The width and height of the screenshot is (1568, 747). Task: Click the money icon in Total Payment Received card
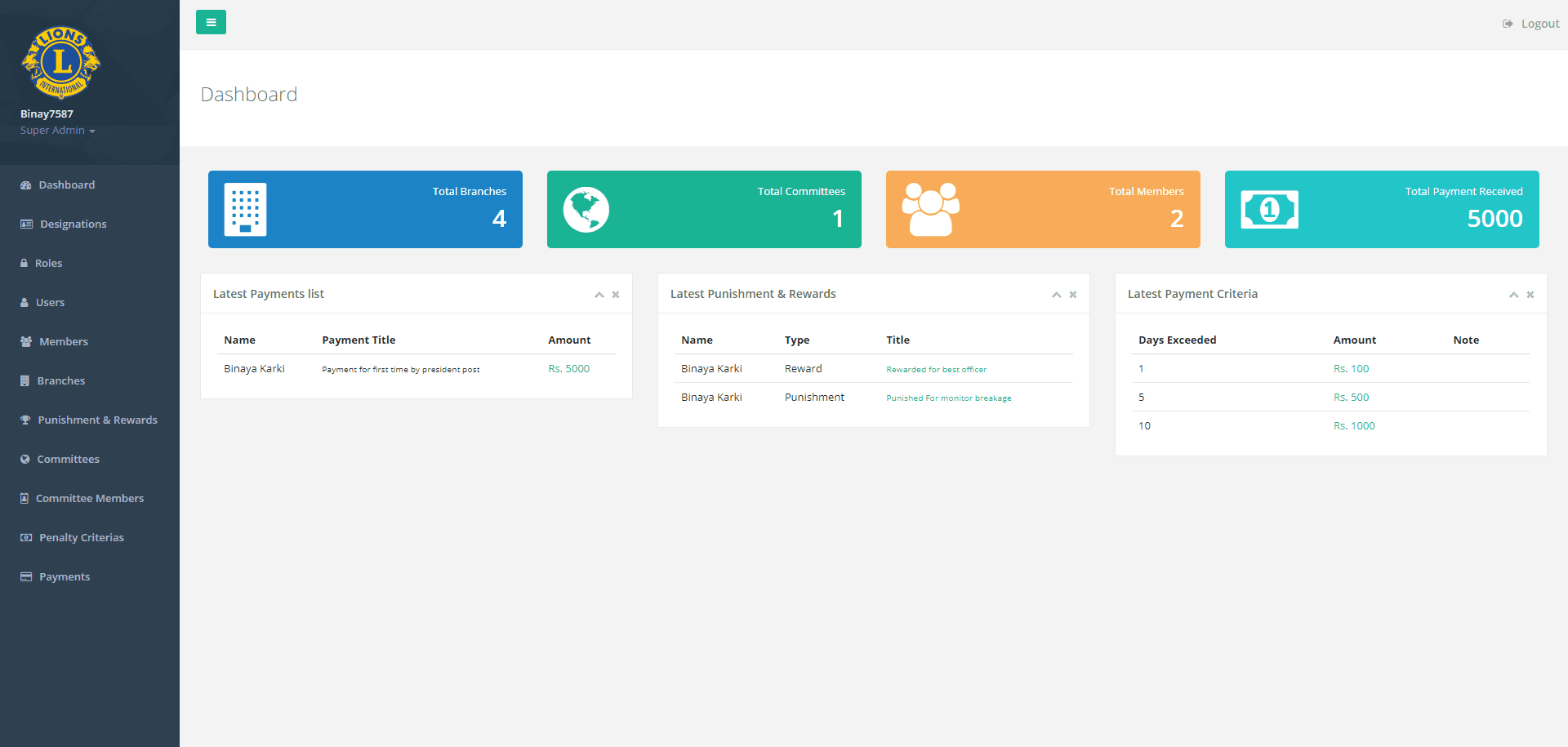pos(1270,210)
